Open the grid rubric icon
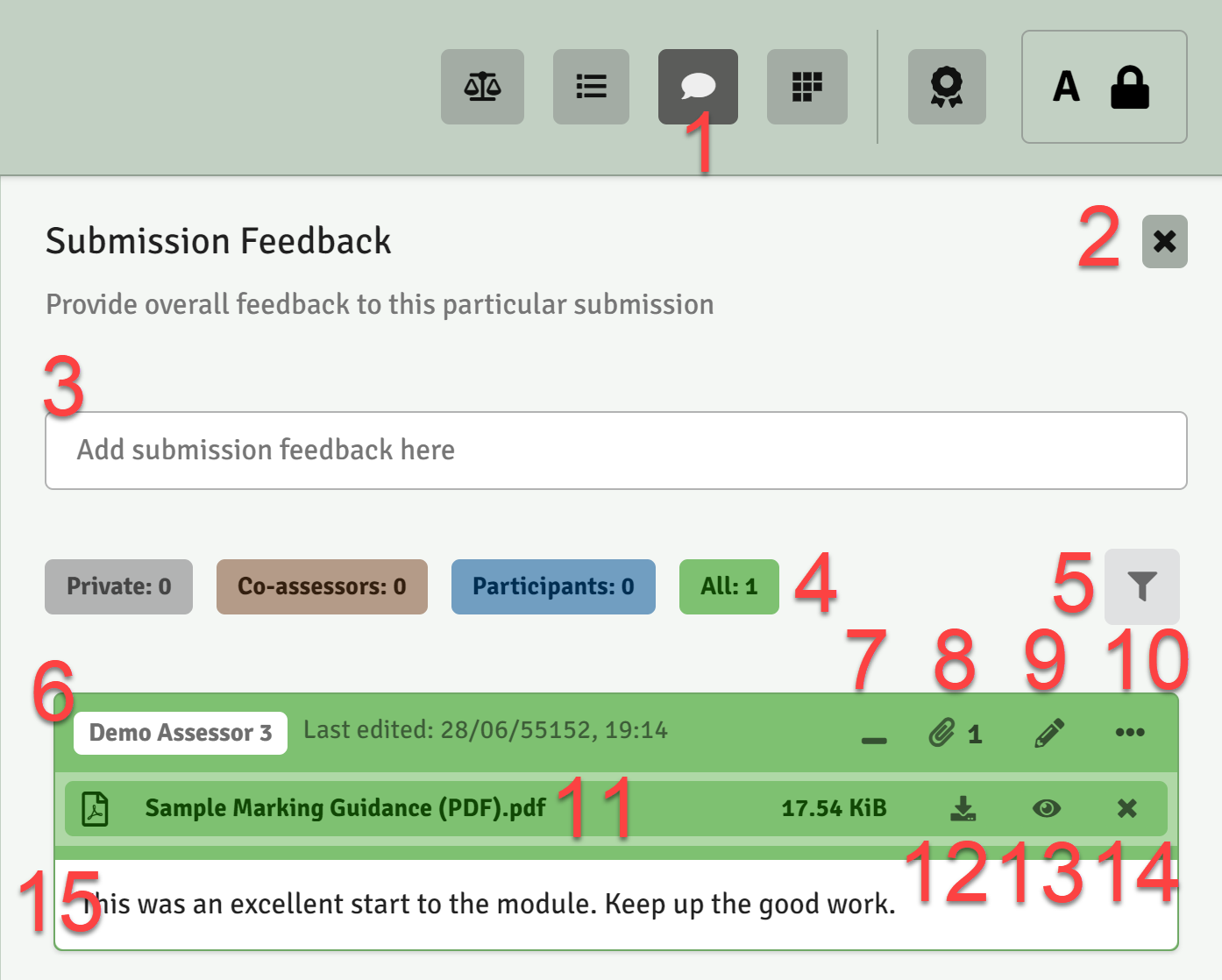Screen dimensions: 1222x980 click(x=807, y=87)
